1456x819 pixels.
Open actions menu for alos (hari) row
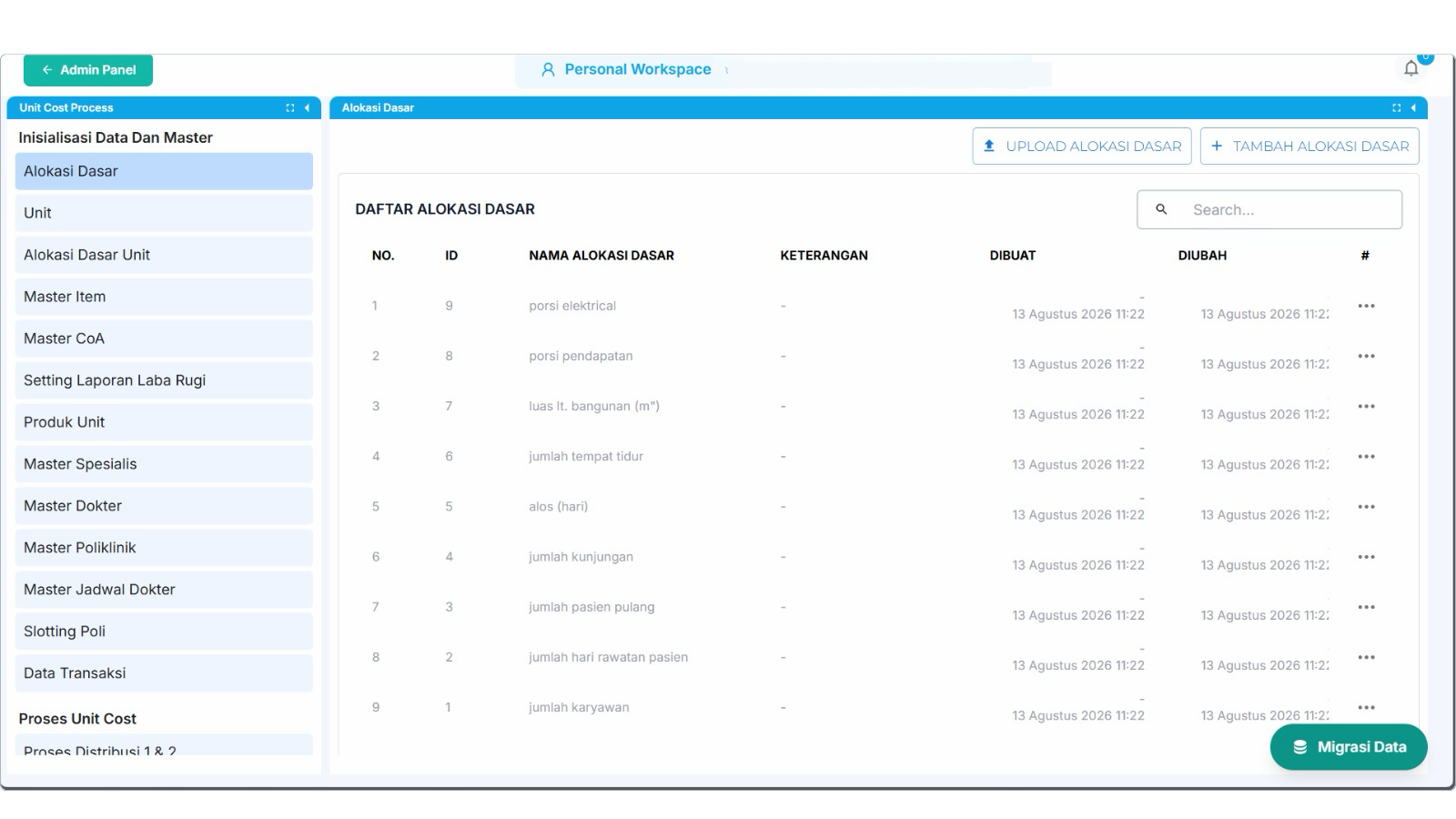coord(1366,506)
